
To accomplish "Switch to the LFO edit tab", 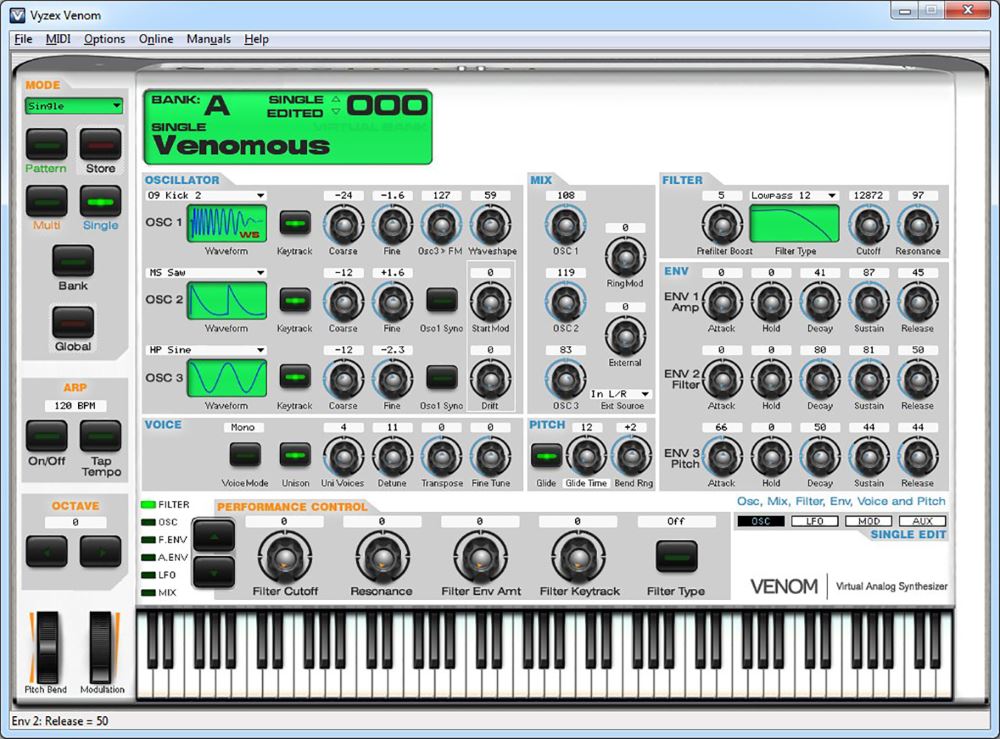I will click(814, 521).
